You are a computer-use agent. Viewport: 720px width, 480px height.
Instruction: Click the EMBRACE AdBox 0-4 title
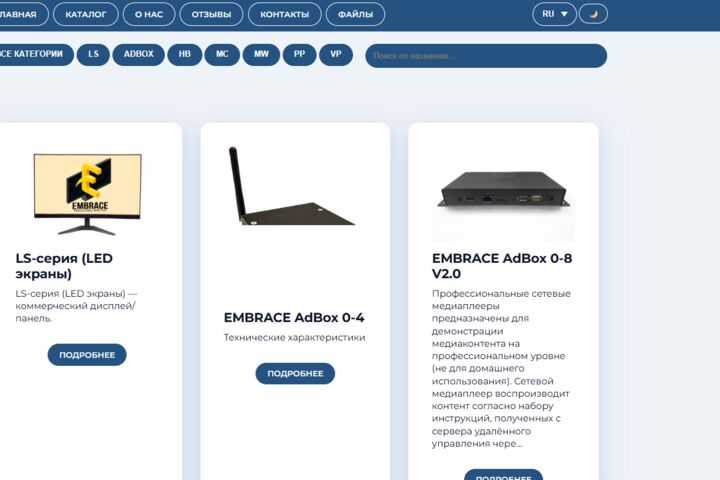point(294,317)
